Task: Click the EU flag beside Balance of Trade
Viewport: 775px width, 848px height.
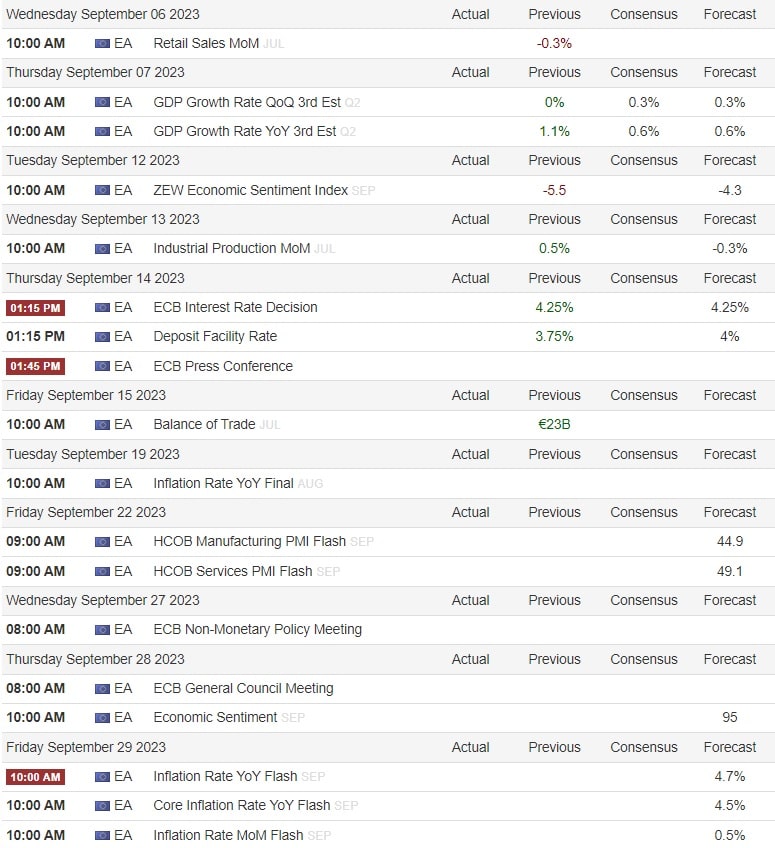Action: point(102,425)
